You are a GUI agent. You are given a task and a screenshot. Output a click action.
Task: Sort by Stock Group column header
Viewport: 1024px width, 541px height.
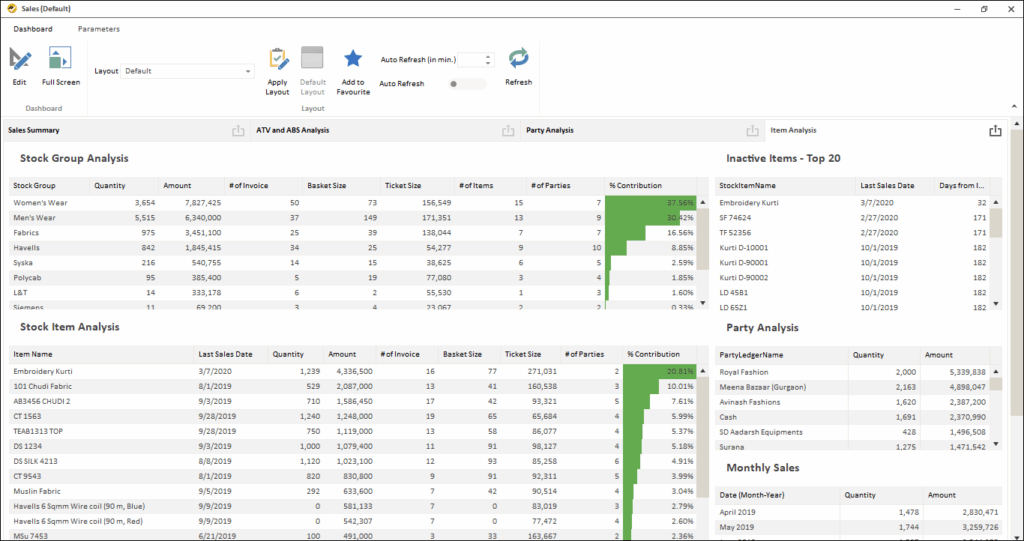point(35,185)
